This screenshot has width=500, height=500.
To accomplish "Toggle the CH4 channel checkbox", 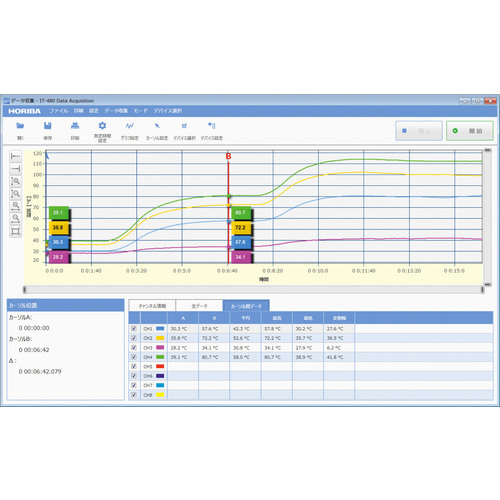I will point(134,357).
